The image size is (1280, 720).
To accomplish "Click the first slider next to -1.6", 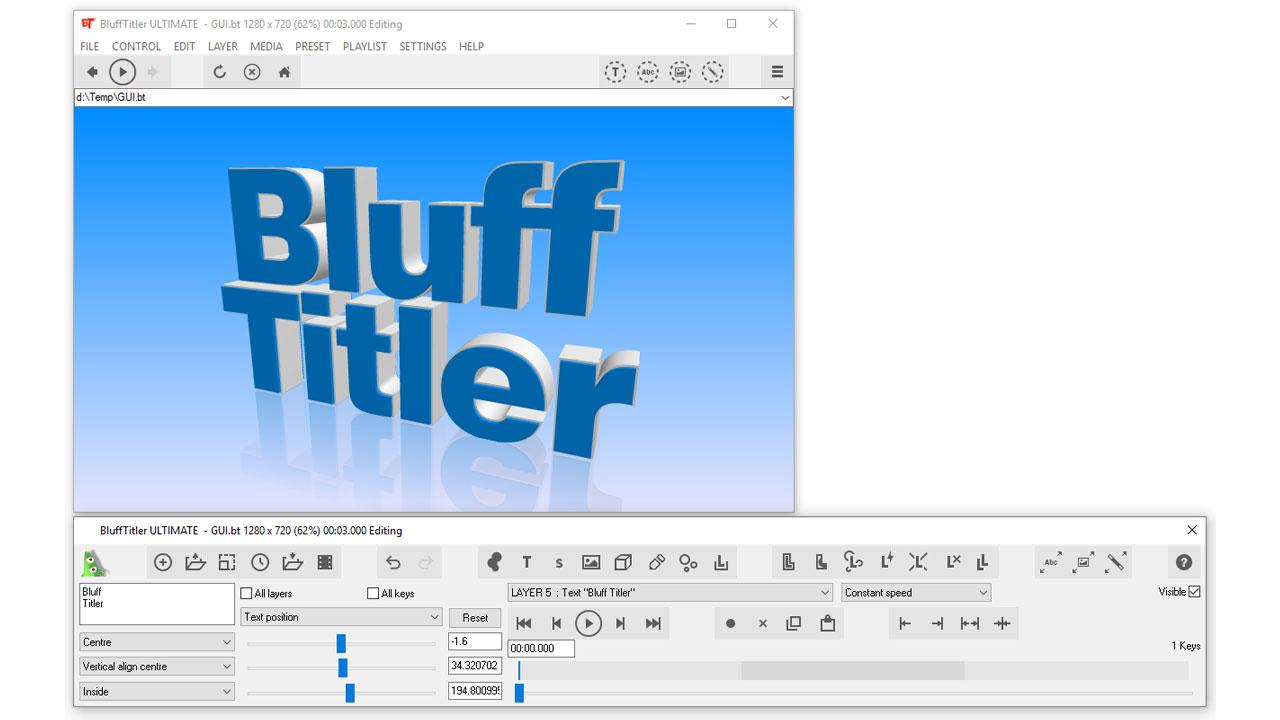I will click(341, 643).
